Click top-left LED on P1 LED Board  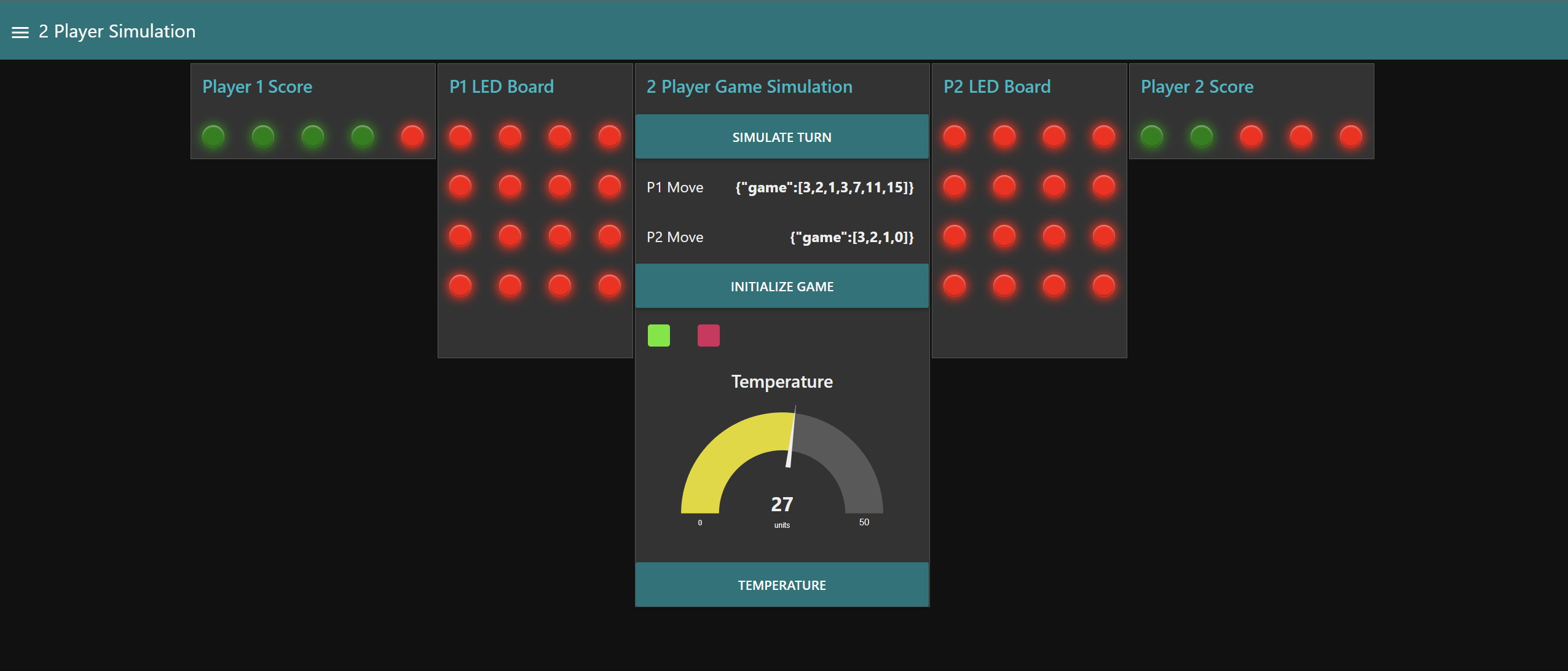[460, 136]
